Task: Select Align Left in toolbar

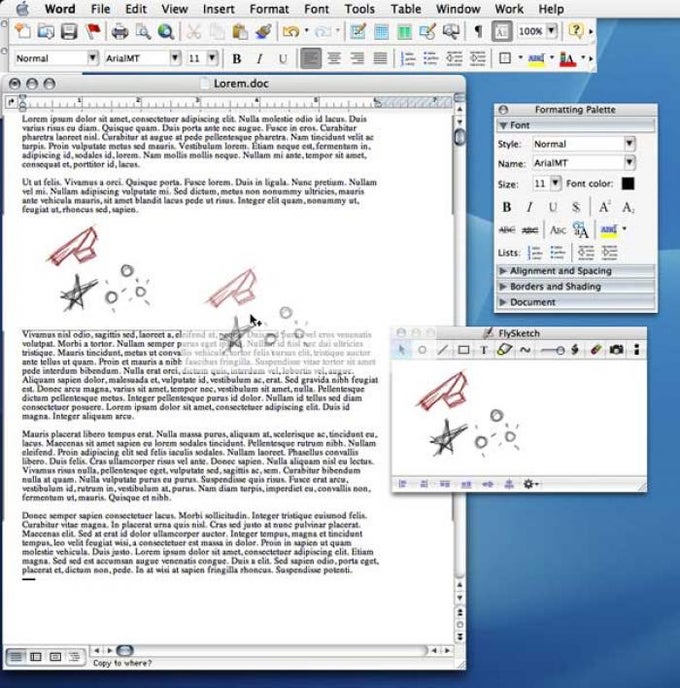Action: point(311,58)
